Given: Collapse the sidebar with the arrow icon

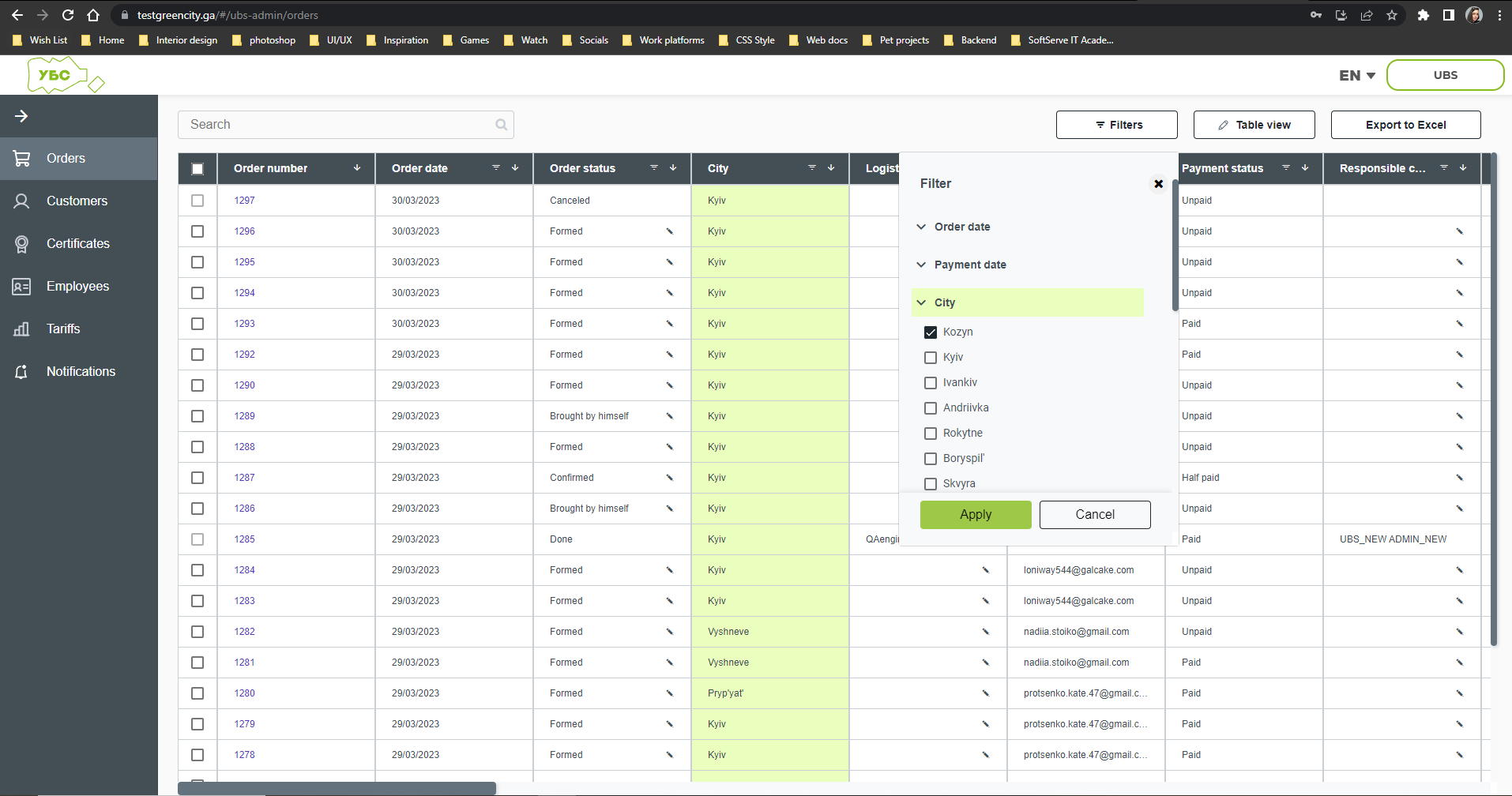Looking at the screenshot, I should pyautogui.click(x=21, y=115).
